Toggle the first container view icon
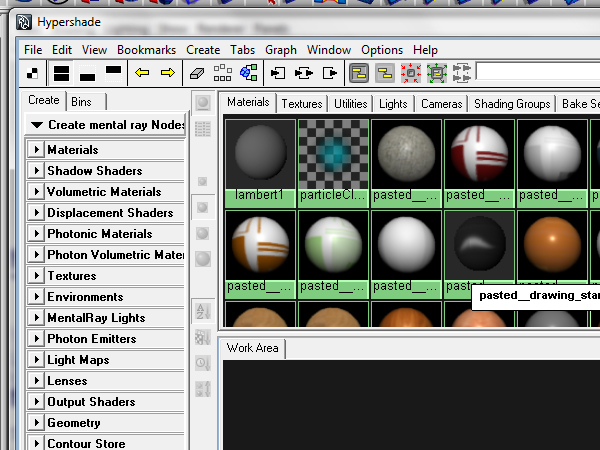The height and width of the screenshot is (450, 600). pyautogui.click(x=359, y=73)
